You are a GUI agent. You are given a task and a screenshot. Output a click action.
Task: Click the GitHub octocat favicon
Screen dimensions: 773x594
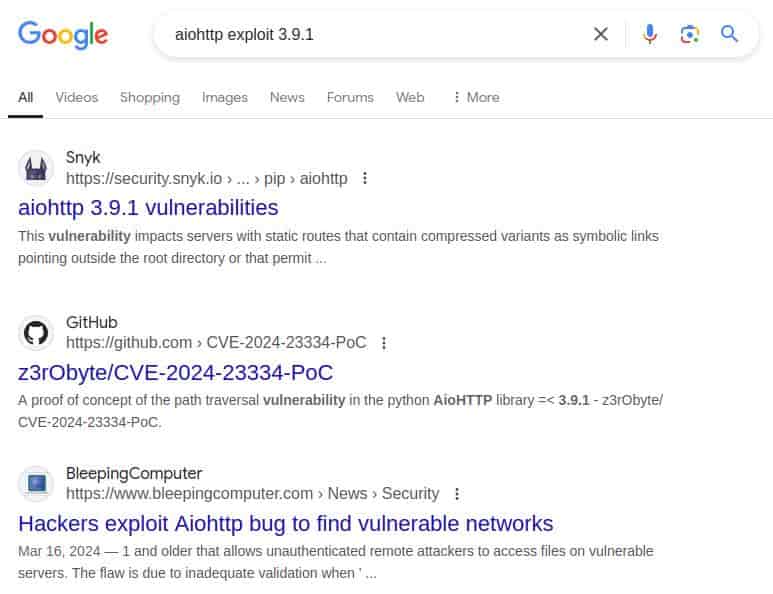click(x=36, y=333)
